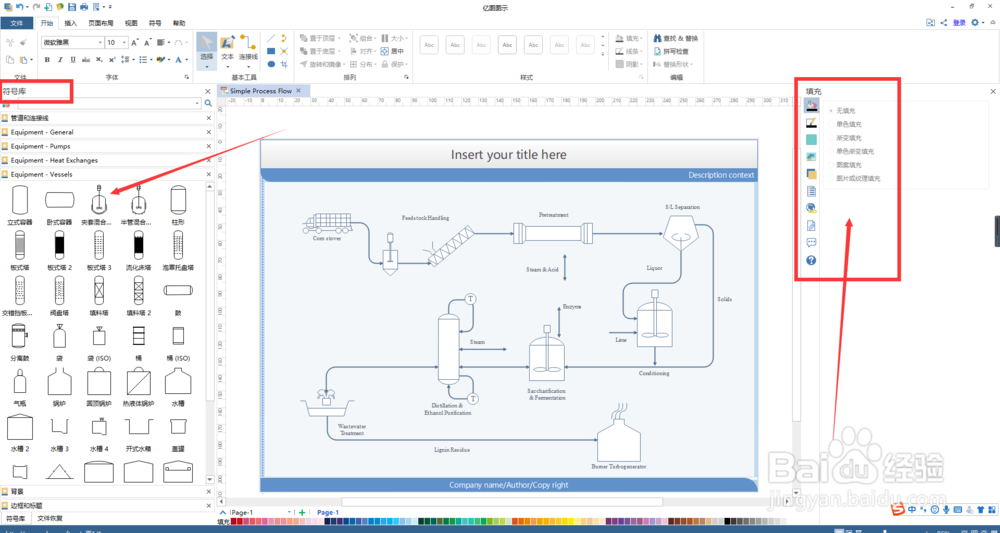The image size is (1000, 533).
Task: Open the line style sidebar icon
Action: coord(811,122)
